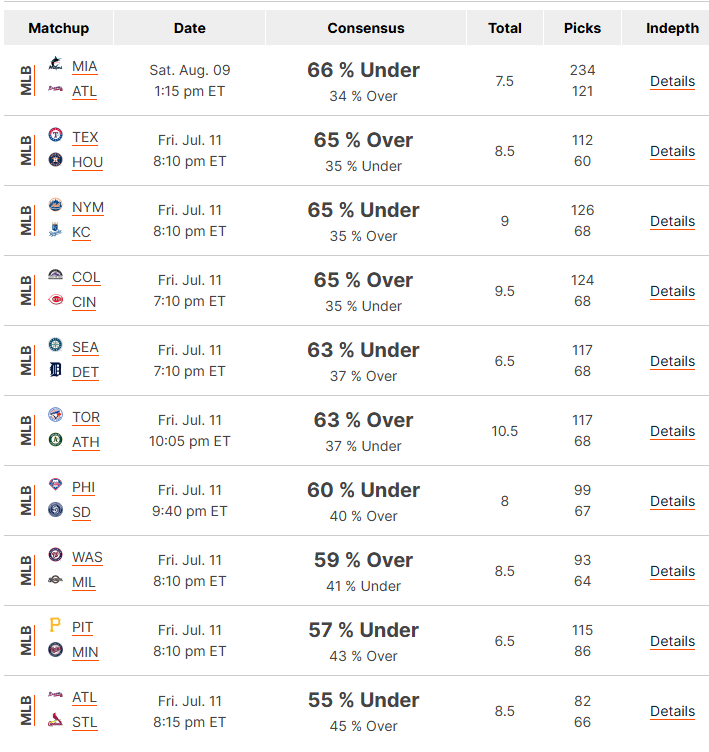This screenshot has width=709, height=752.
Task: Click the Pittsburgh Pirates P logo icon
Action: click(56, 625)
